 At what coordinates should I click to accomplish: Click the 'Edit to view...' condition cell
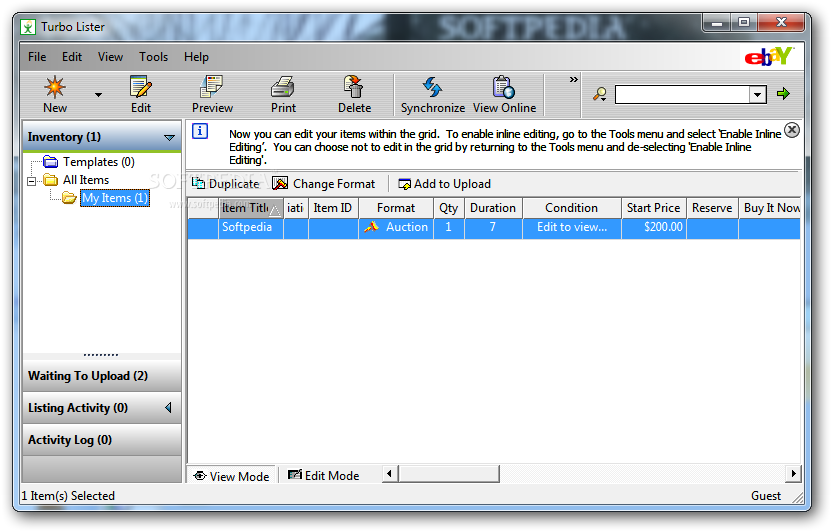(571, 228)
